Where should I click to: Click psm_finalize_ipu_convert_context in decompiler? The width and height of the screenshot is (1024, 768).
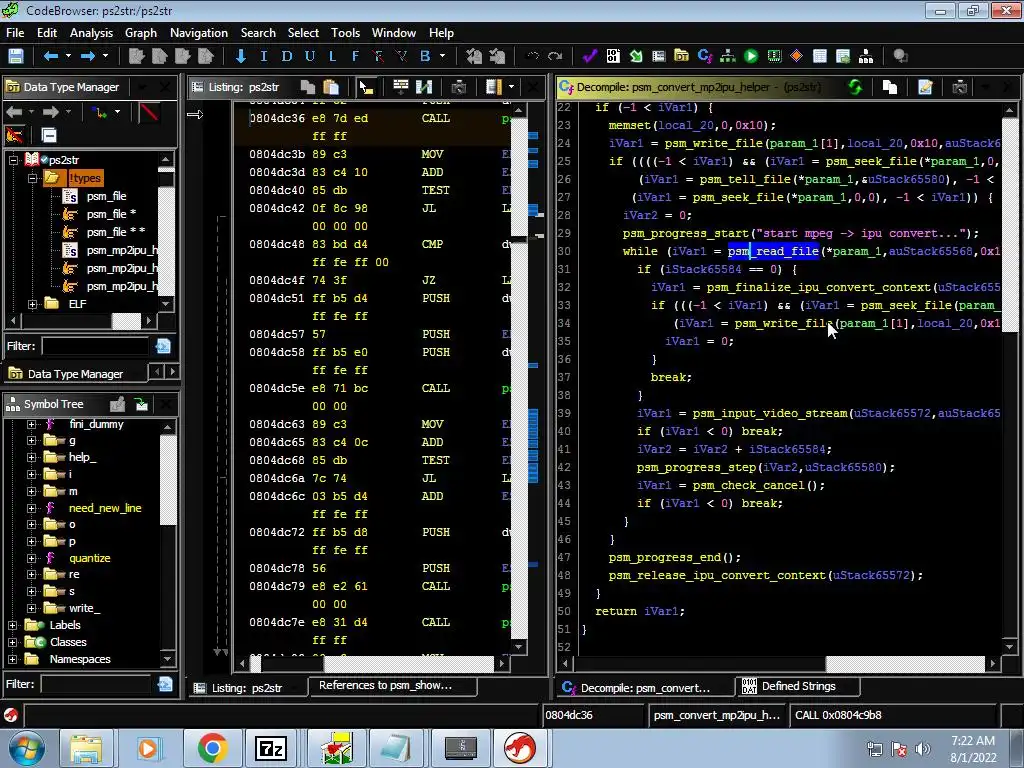(x=818, y=287)
